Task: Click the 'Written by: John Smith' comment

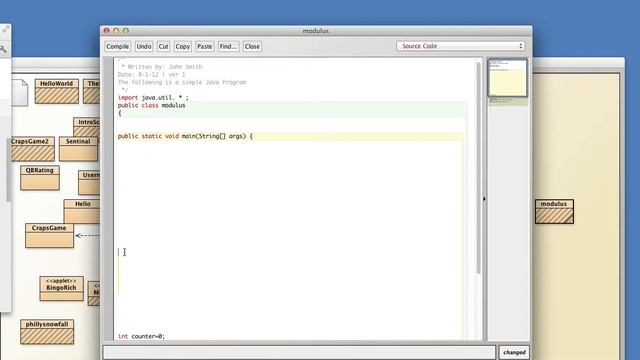Action: [x=162, y=67]
